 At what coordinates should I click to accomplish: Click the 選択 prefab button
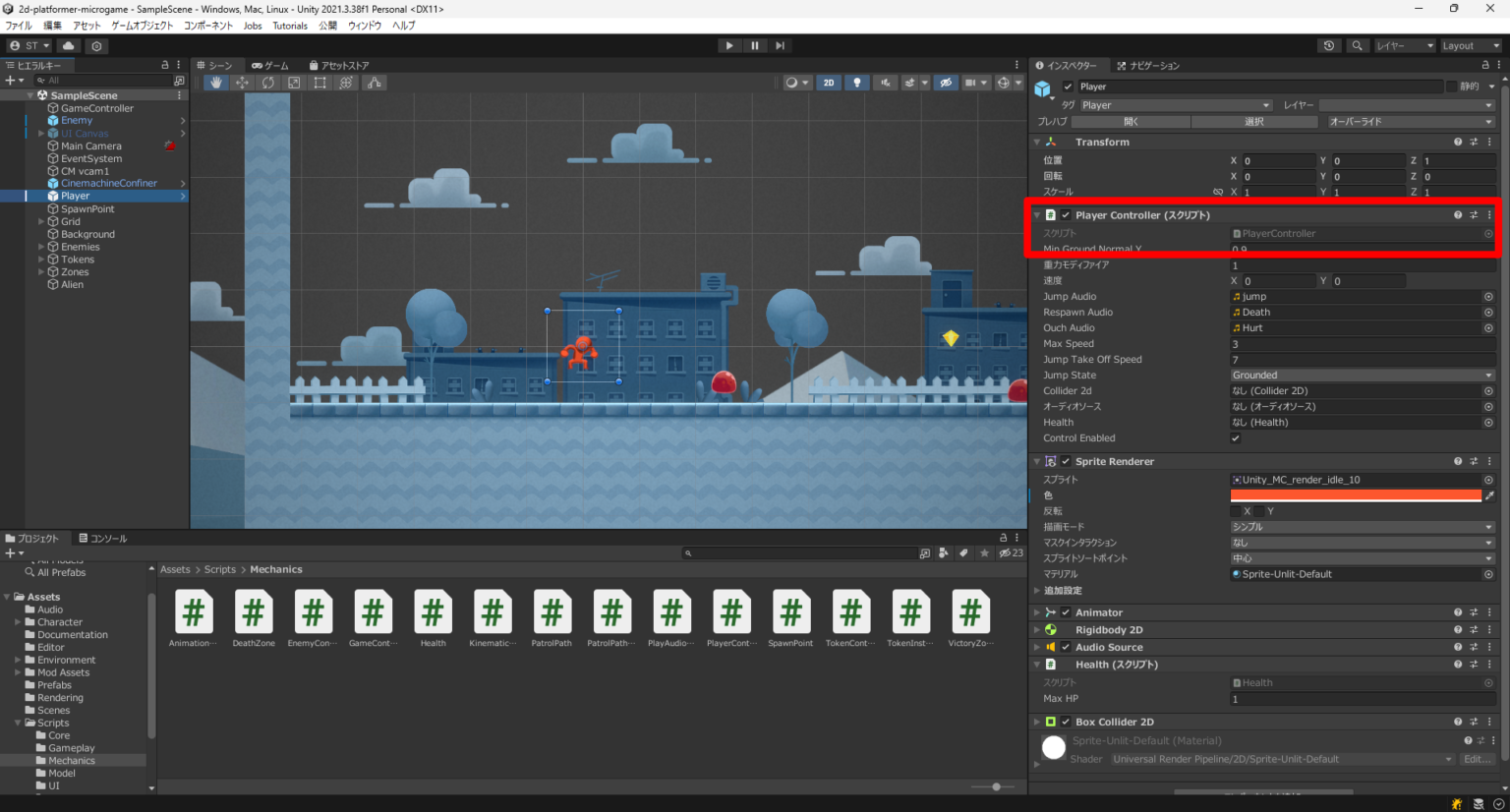pos(1254,122)
